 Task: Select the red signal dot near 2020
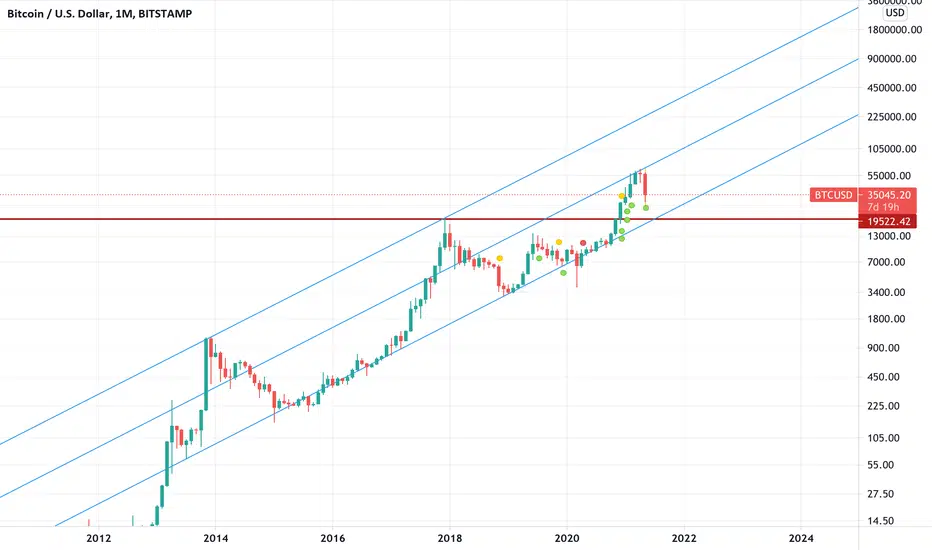tap(582, 243)
